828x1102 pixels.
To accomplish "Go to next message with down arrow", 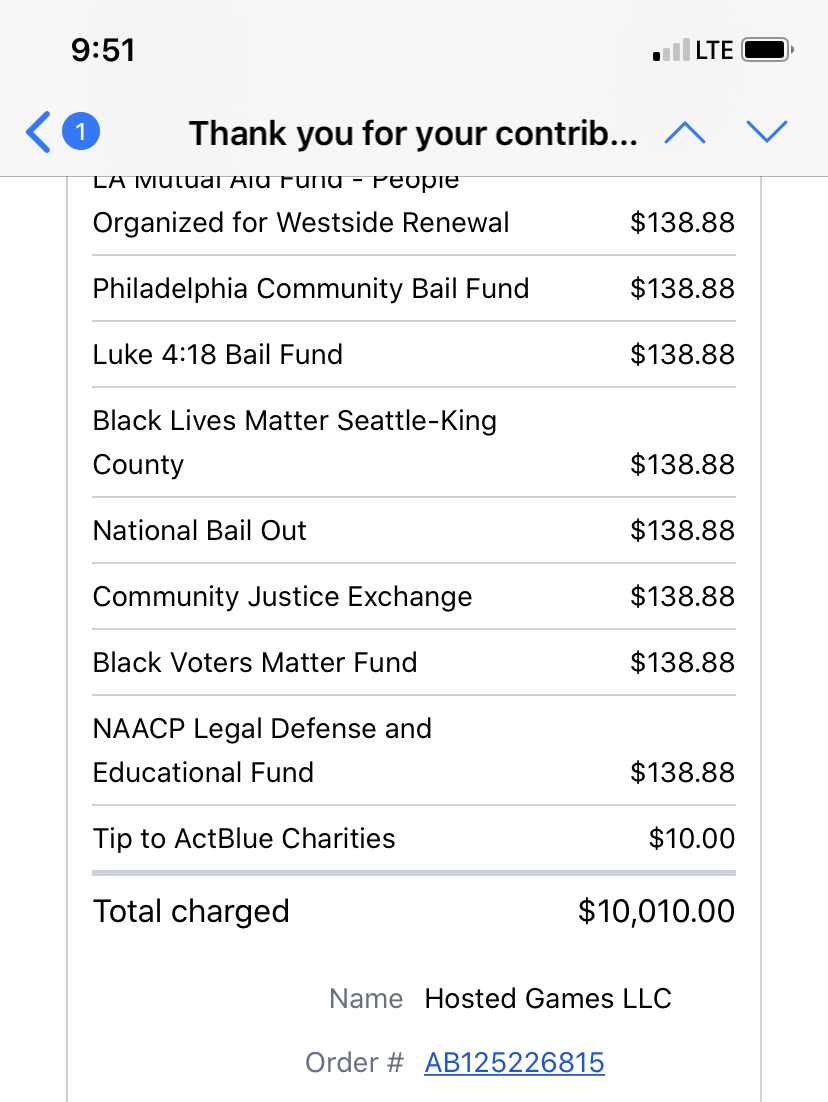I will click(x=767, y=132).
